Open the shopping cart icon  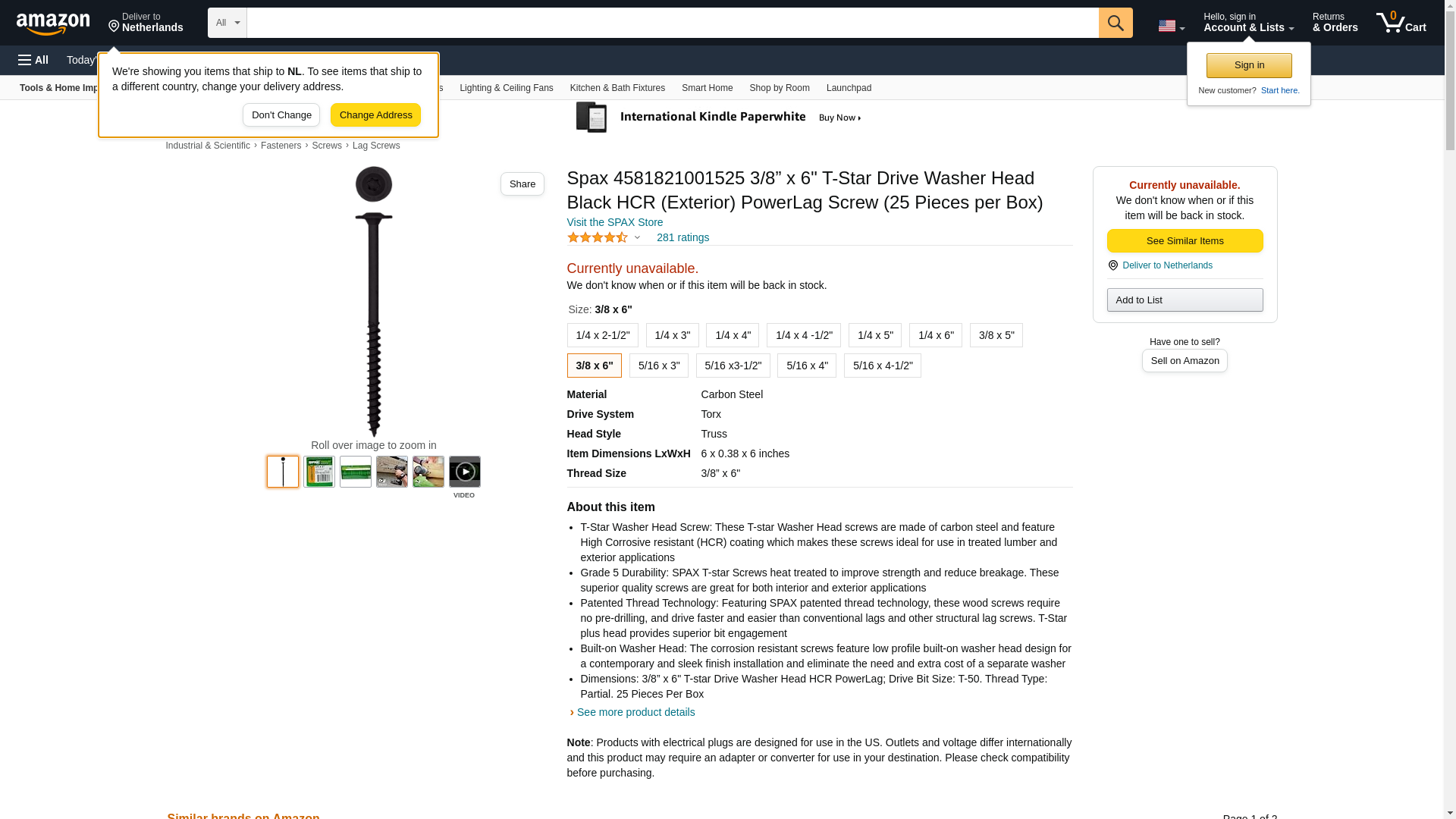pos(1401,23)
